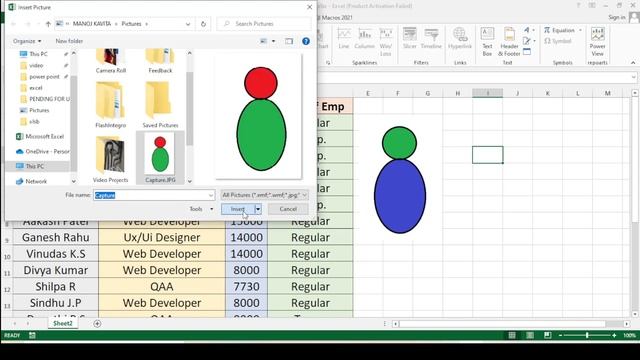The width and height of the screenshot is (640, 360).
Task: Select the blue oval shape in the worksheet
Action: [x=400, y=196]
